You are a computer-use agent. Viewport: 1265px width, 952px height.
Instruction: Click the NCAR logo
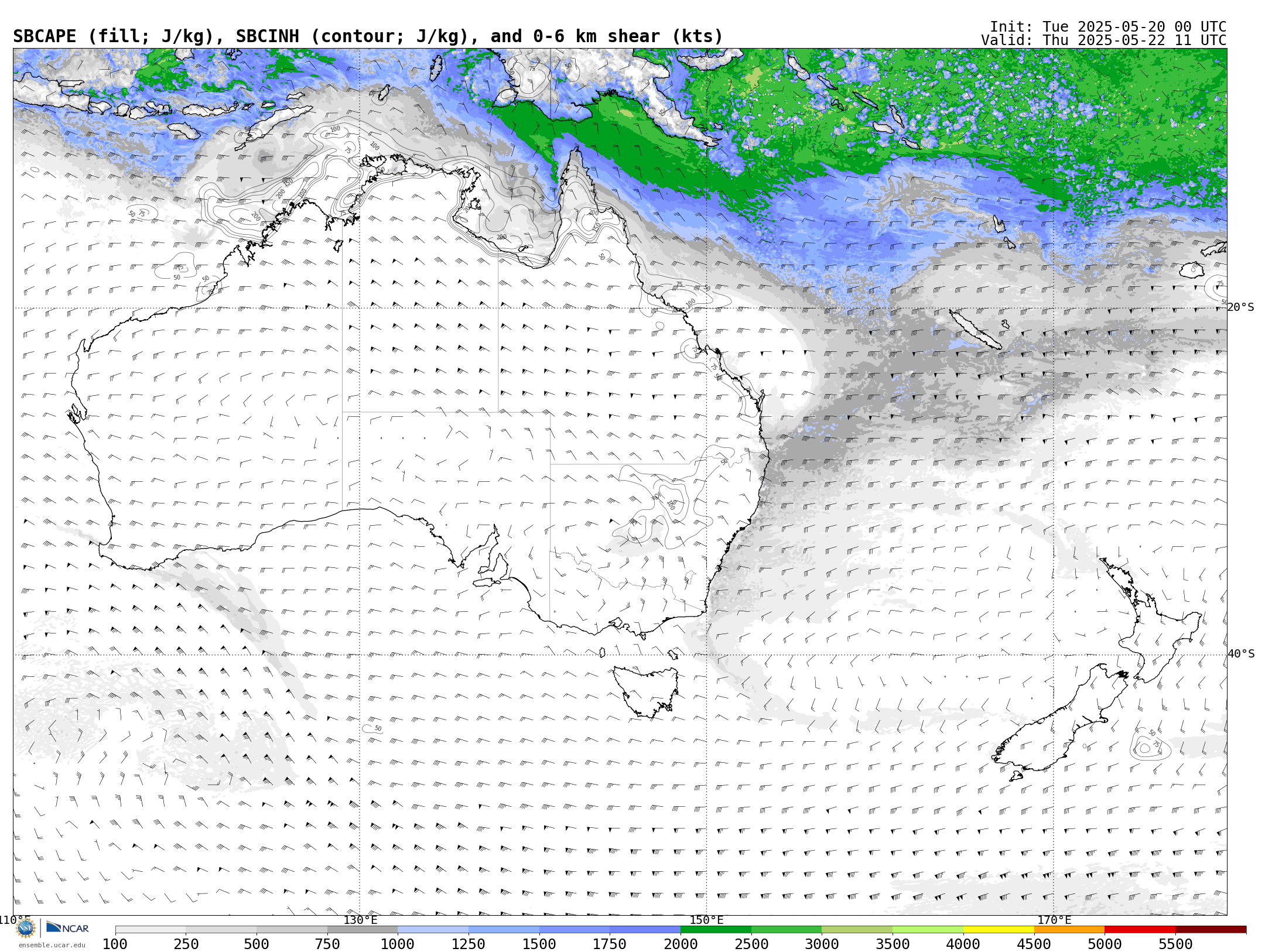coord(67,928)
